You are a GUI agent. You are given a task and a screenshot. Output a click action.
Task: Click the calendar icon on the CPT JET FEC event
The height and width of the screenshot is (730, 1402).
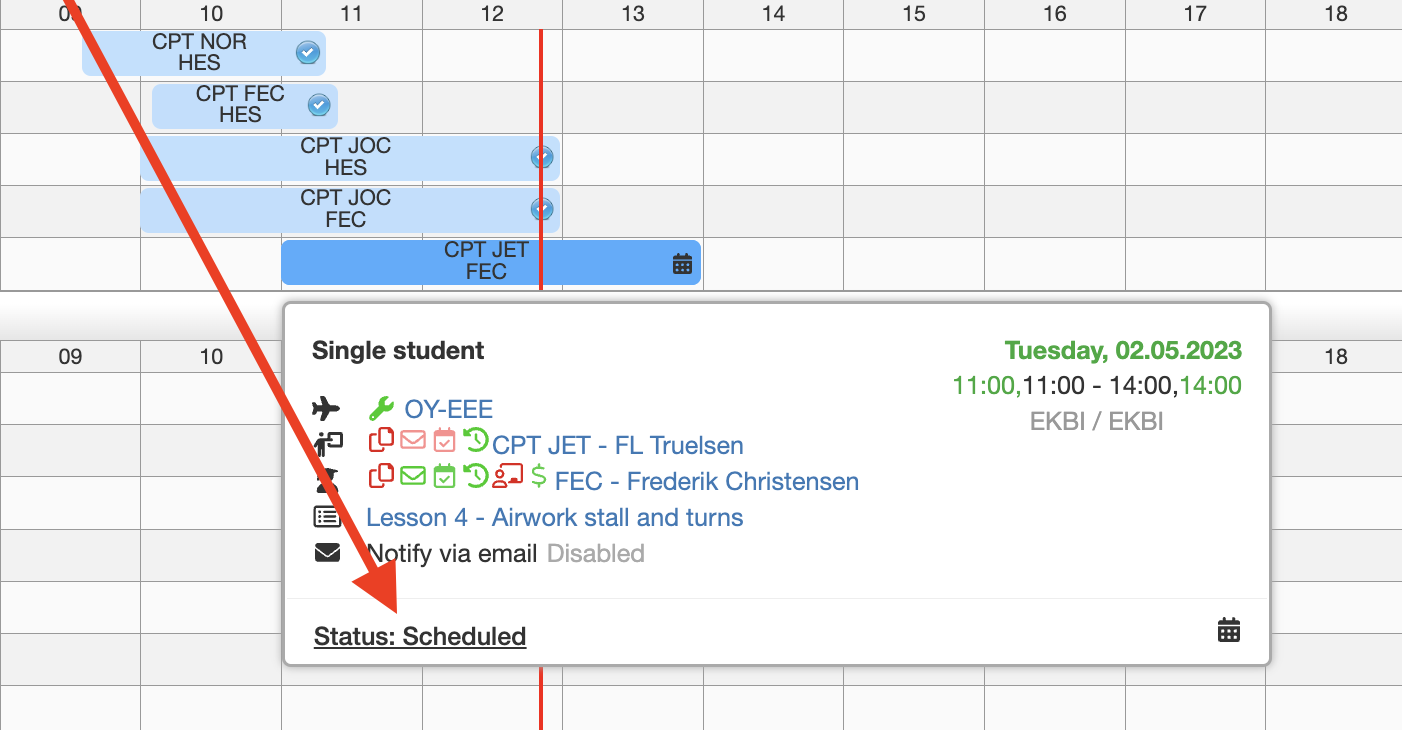[x=682, y=263]
